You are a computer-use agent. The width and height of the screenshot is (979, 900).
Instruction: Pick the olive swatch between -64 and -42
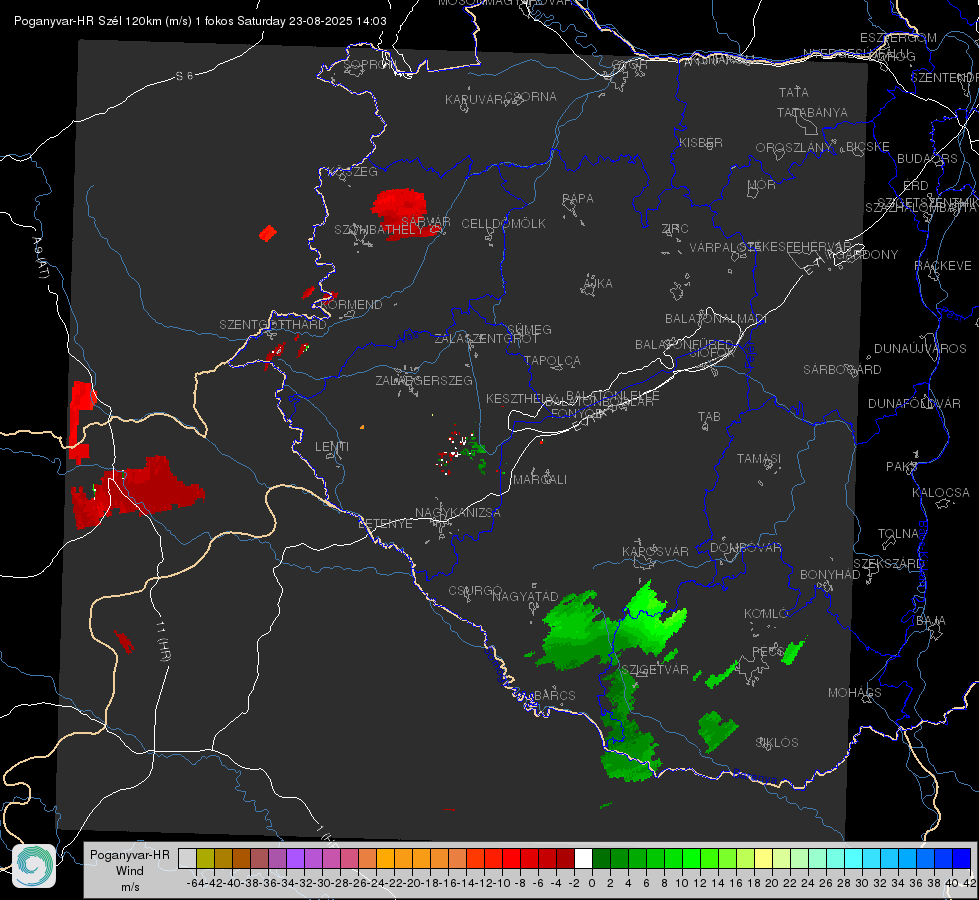point(205,858)
